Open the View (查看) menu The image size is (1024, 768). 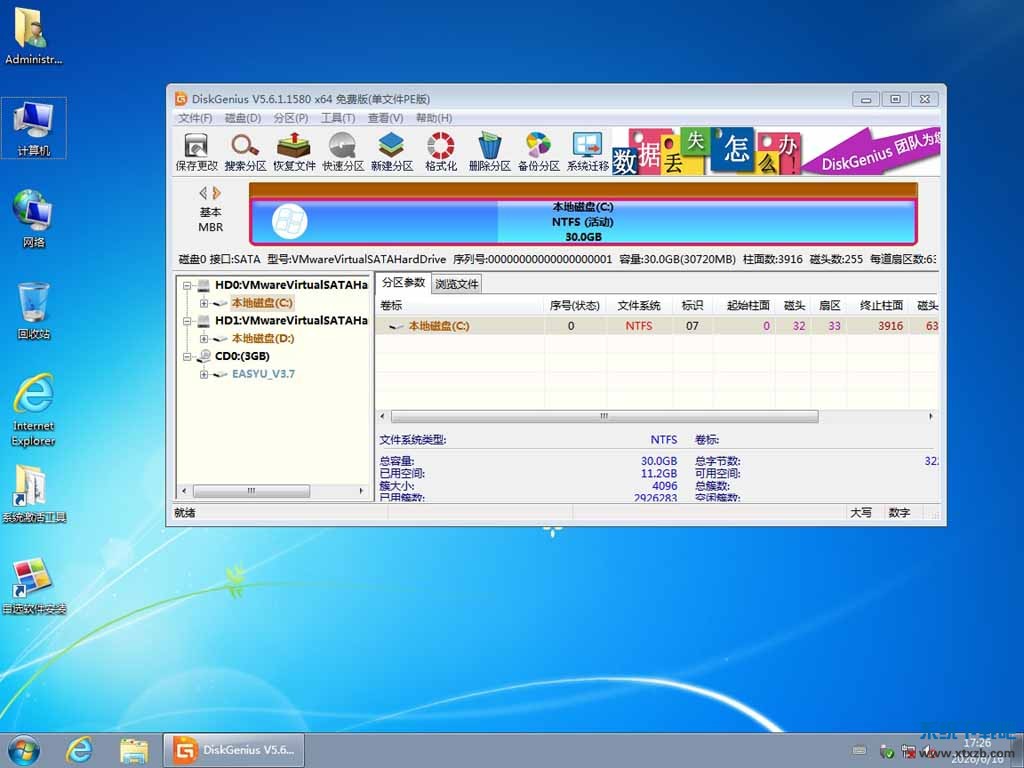tap(385, 118)
